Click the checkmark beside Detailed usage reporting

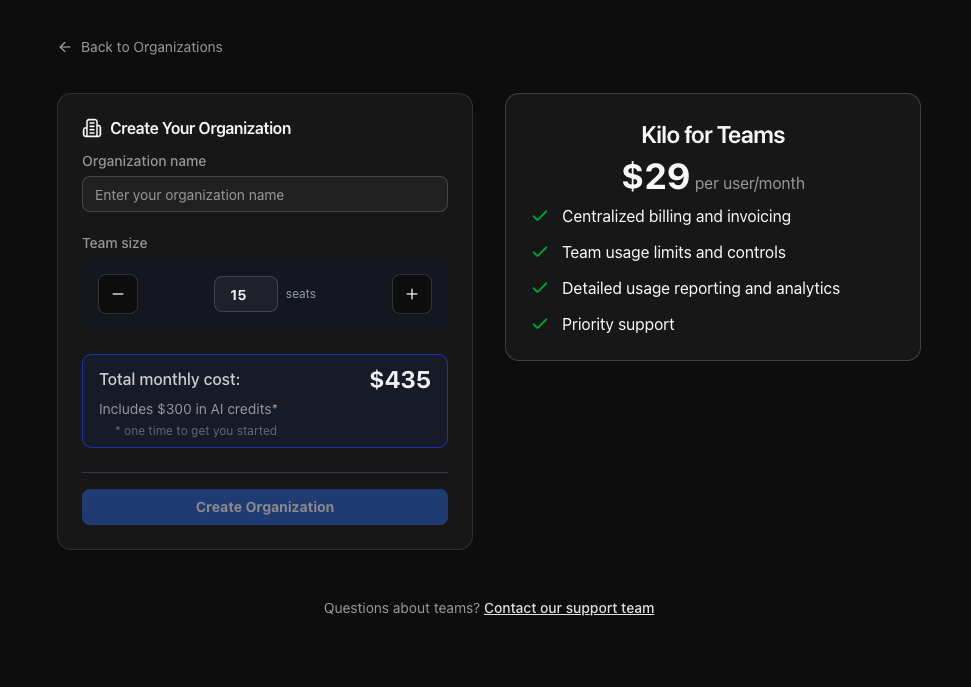pyautogui.click(x=540, y=288)
